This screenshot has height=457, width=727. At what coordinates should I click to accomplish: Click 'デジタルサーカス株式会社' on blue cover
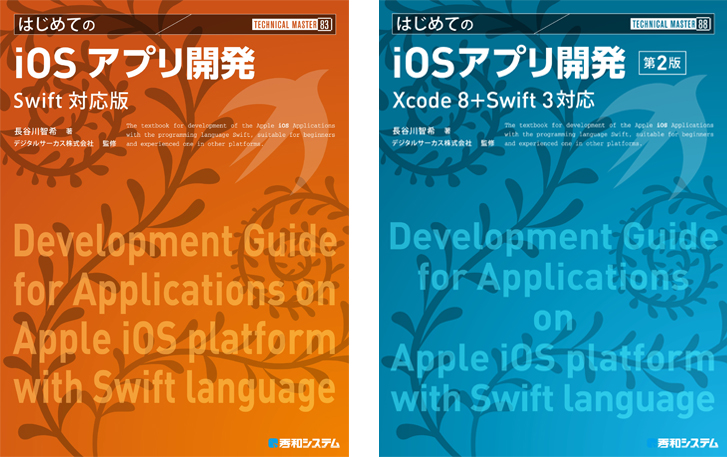tap(432, 143)
